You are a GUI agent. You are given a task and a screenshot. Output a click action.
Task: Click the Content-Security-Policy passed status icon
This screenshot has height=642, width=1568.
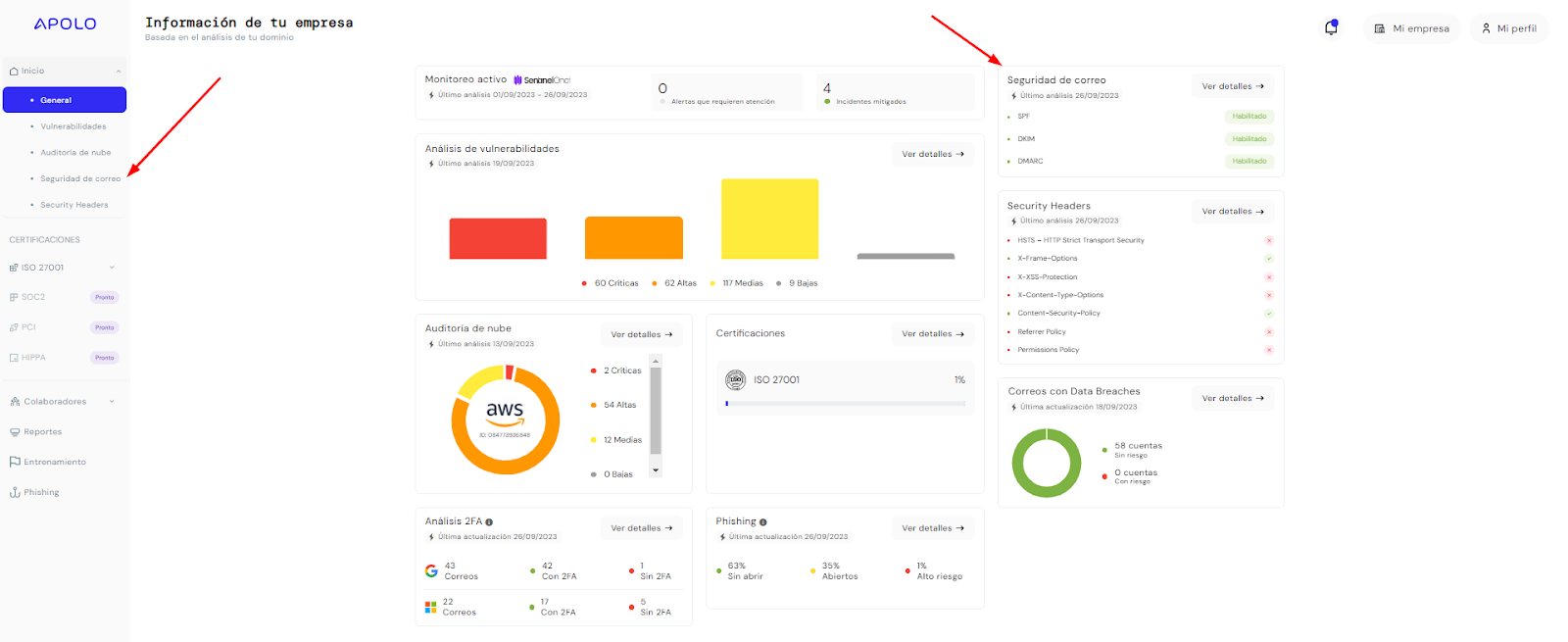[1269, 314]
